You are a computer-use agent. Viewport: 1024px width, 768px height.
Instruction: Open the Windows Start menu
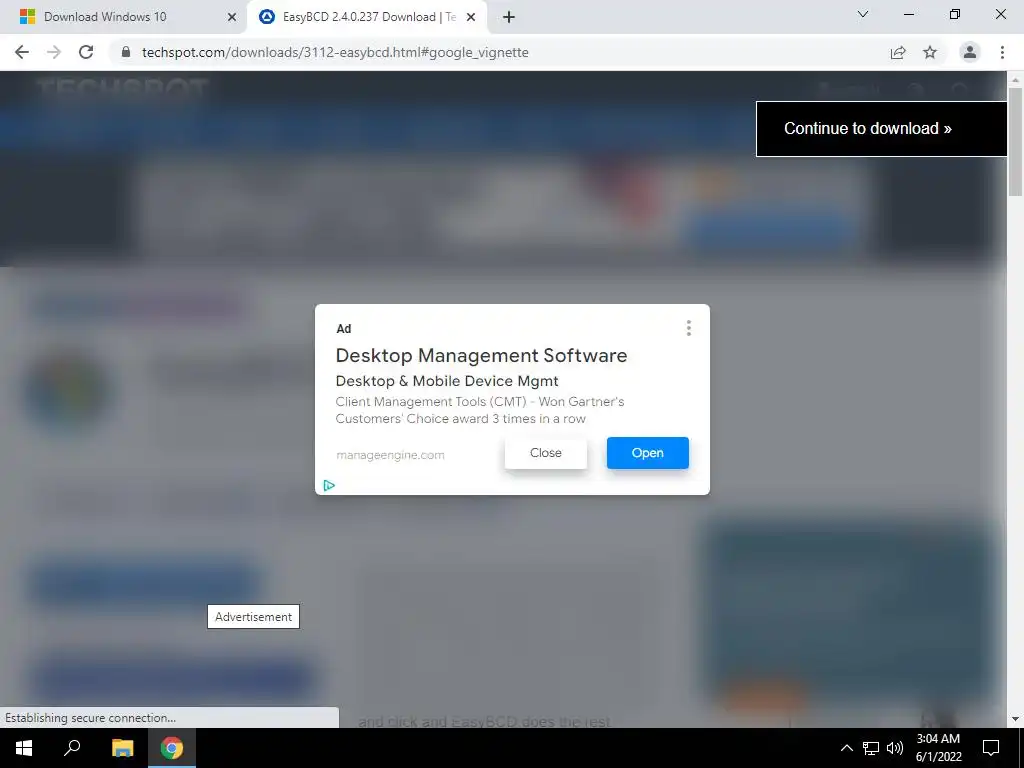[x=24, y=748]
